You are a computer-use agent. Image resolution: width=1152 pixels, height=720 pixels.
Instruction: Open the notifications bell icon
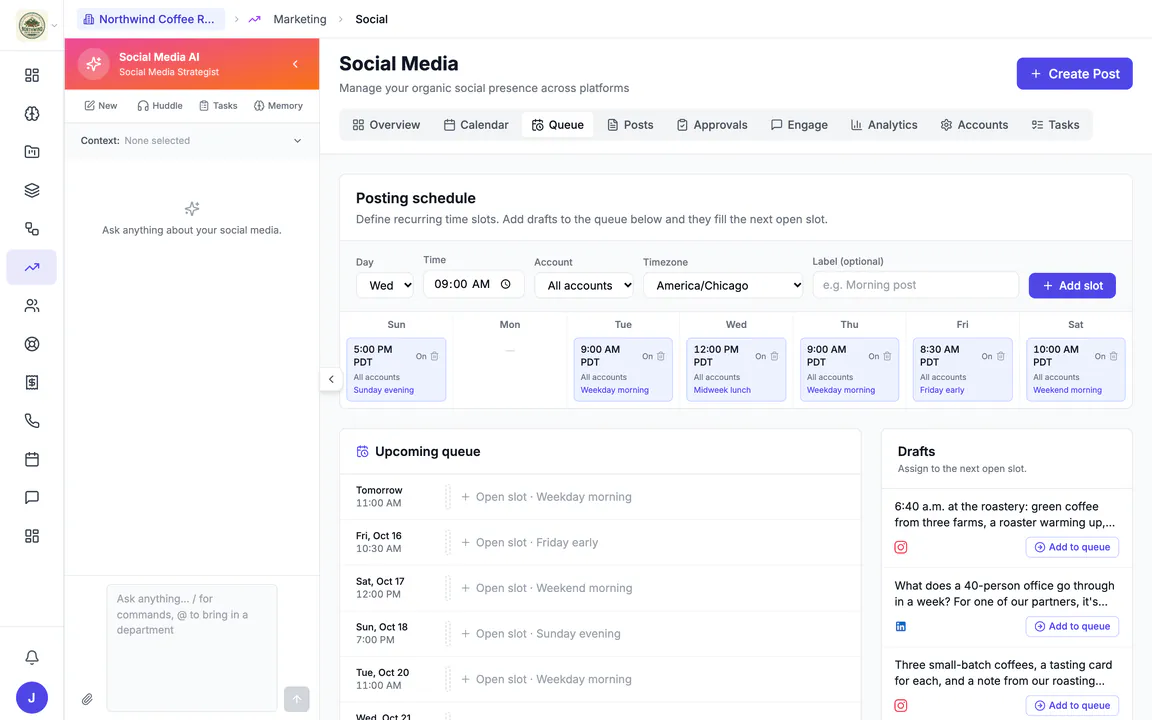pyautogui.click(x=32, y=658)
